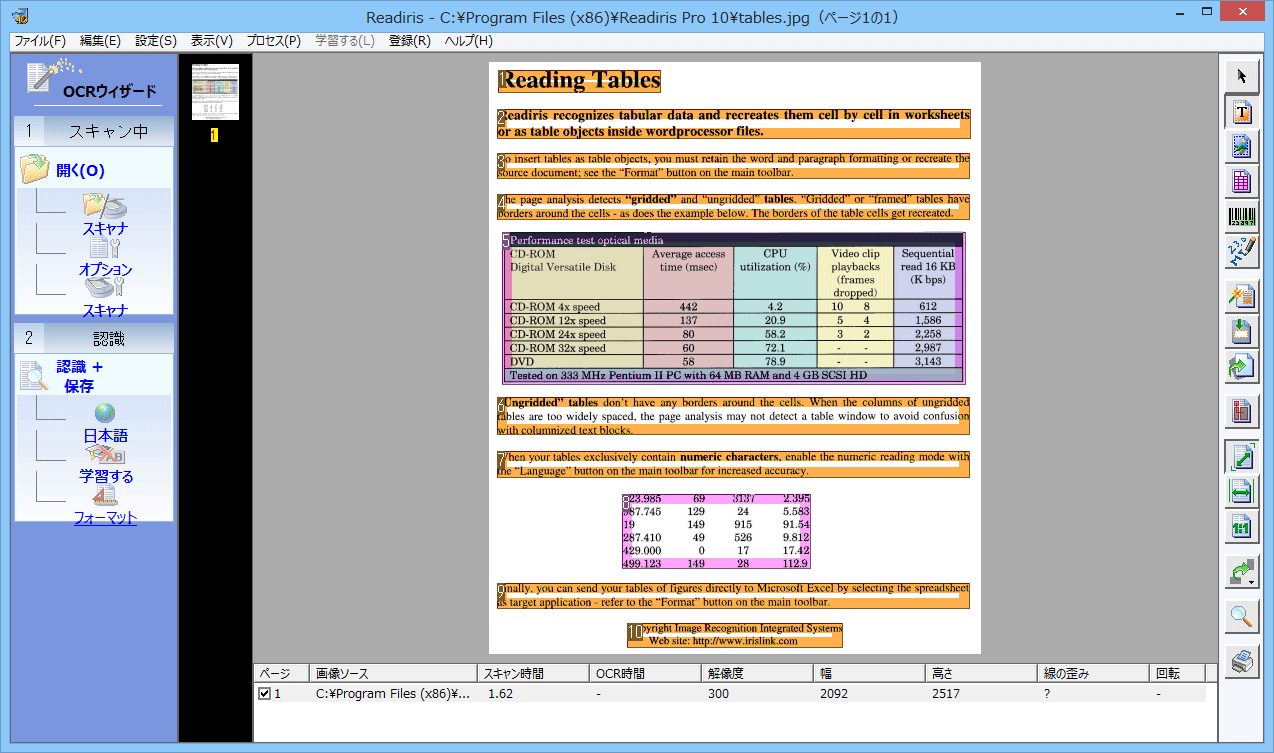Click the fit-to-width zoom icon
This screenshot has height=753, width=1274.
tap(1242, 491)
